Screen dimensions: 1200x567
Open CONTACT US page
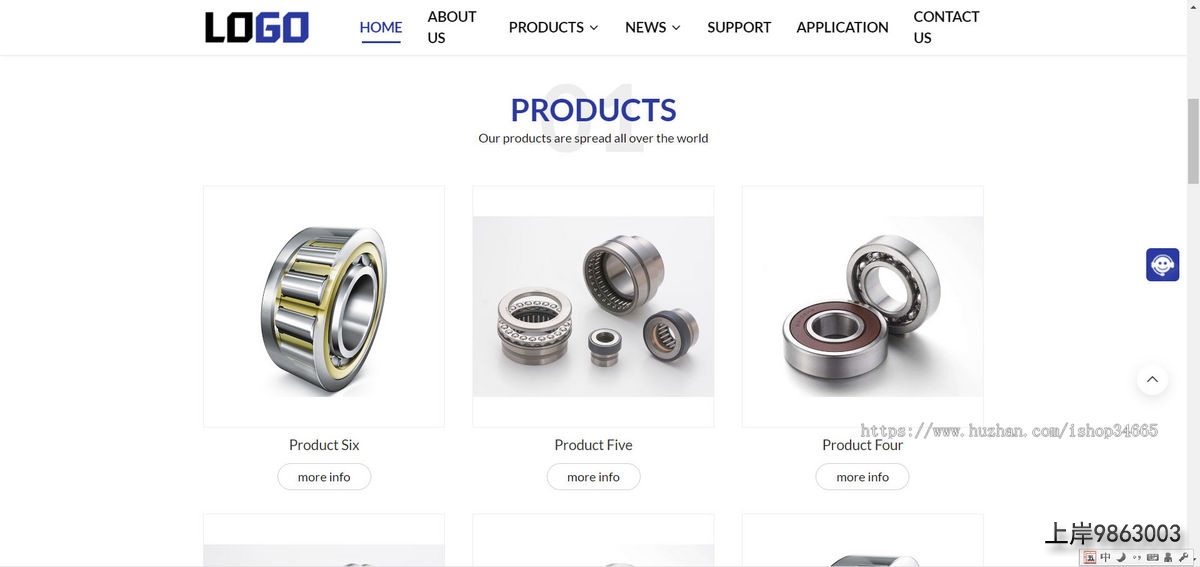[x=946, y=27]
